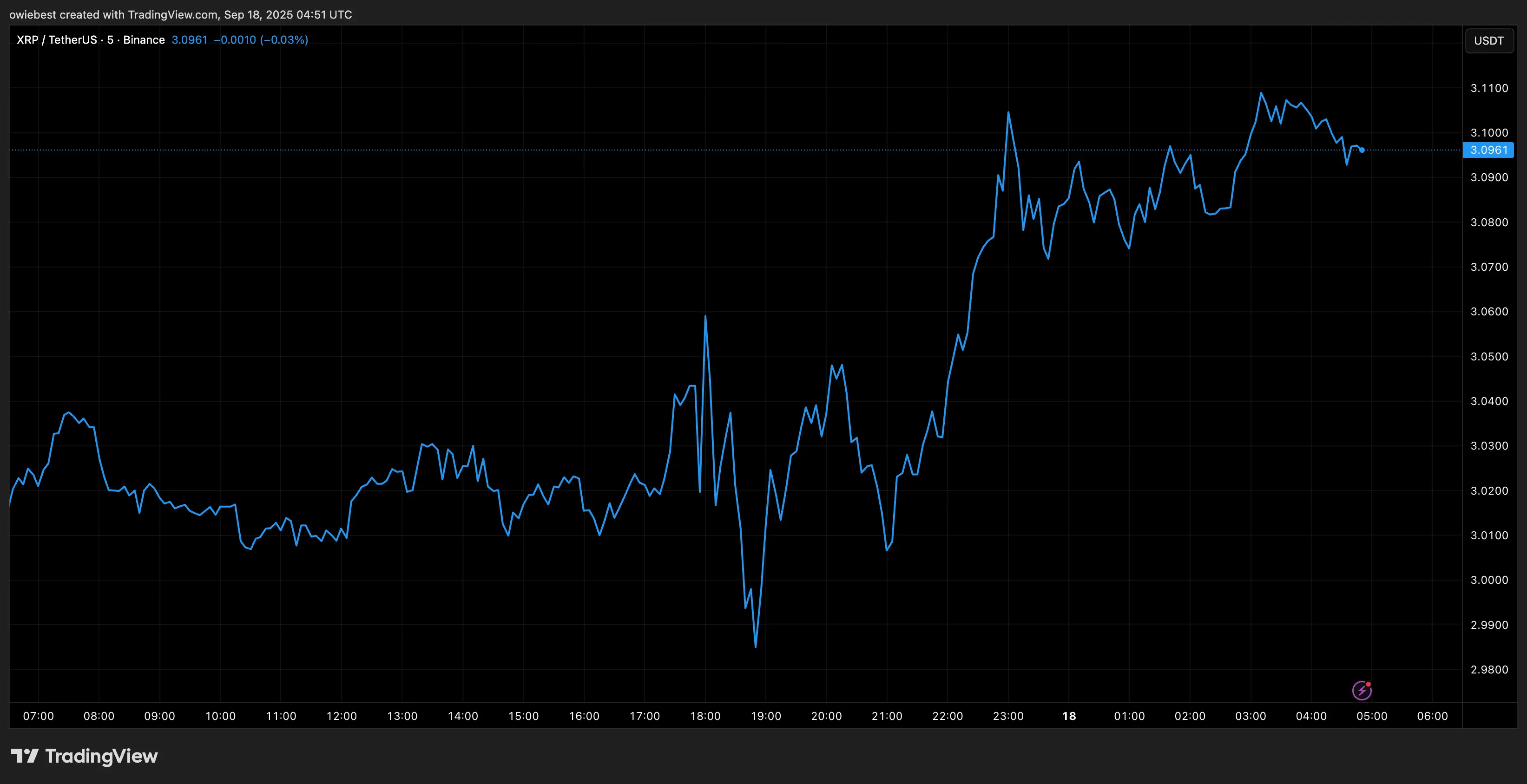Click the 09:00 time axis label

[159, 716]
